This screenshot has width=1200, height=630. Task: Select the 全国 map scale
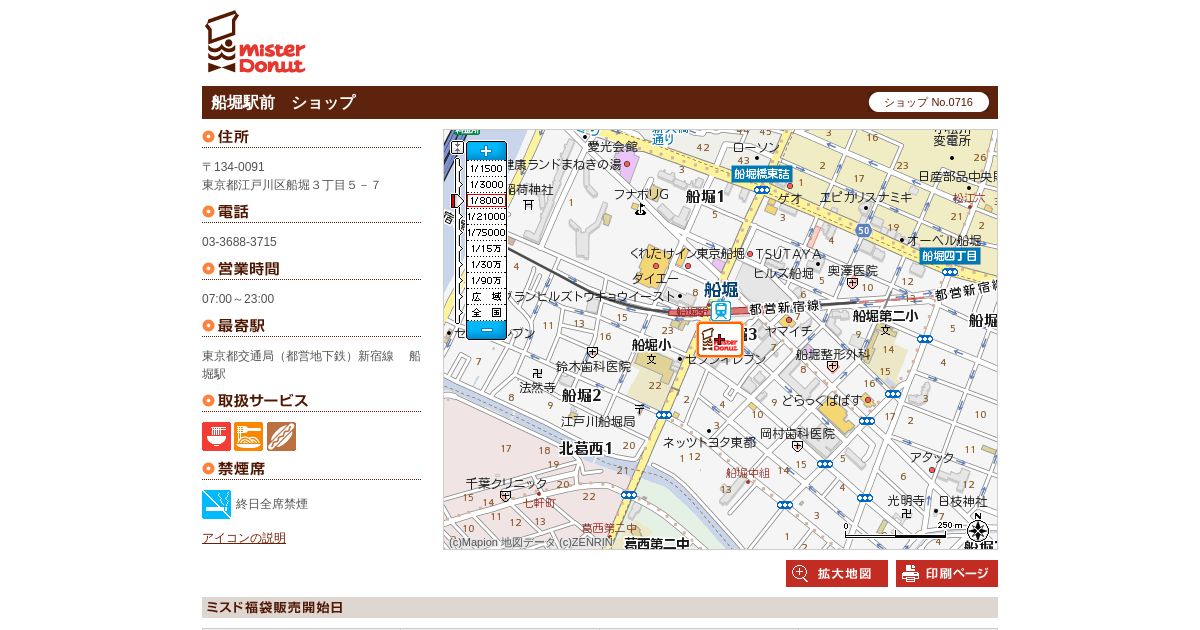(486, 312)
